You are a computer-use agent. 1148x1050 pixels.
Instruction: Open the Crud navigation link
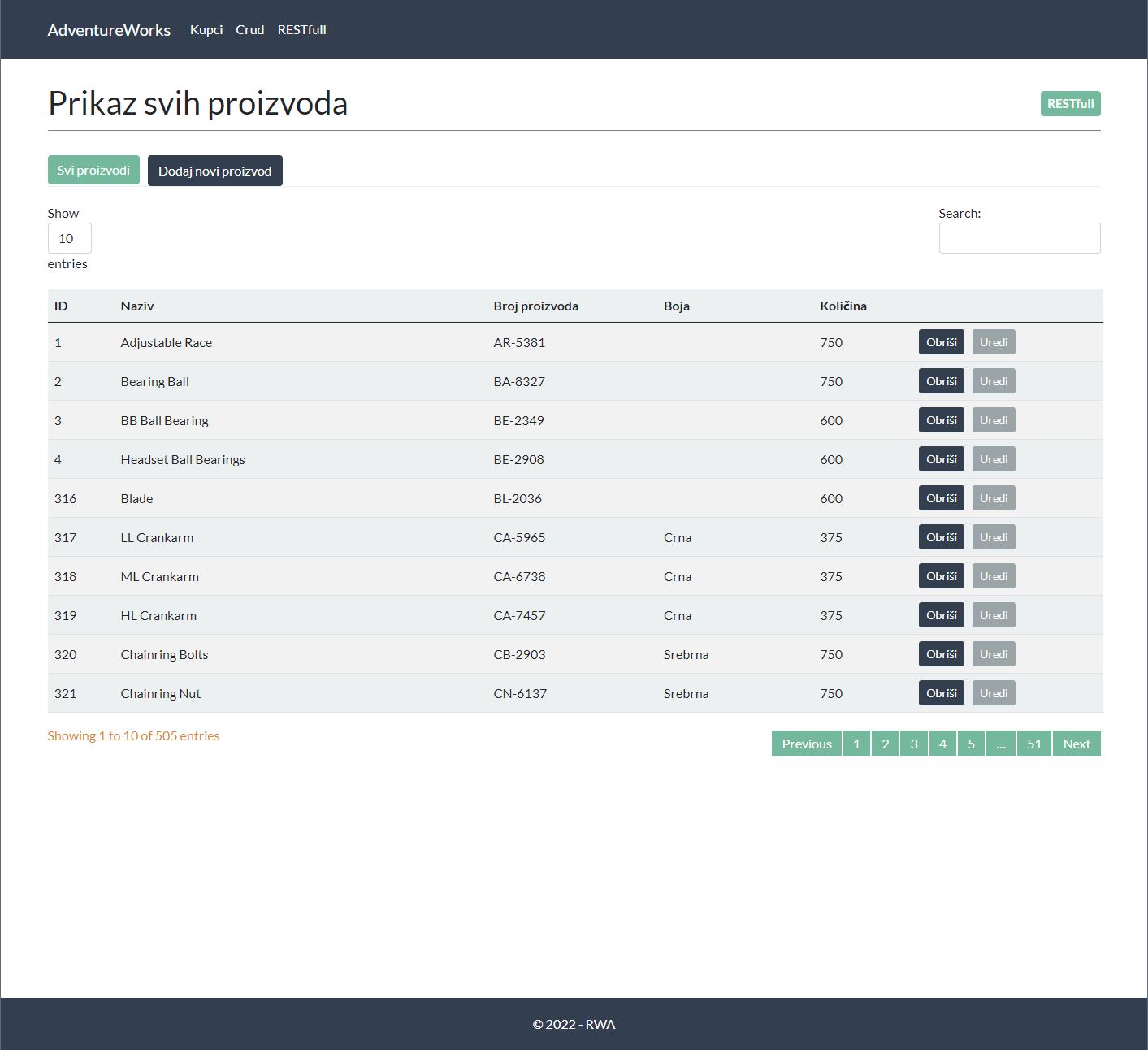point(249,29)
